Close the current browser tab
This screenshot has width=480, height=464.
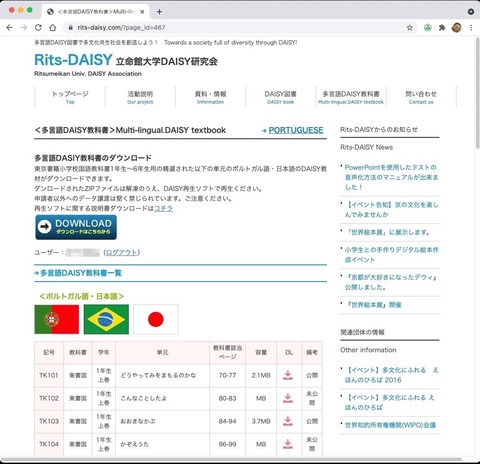pos(142,12)
